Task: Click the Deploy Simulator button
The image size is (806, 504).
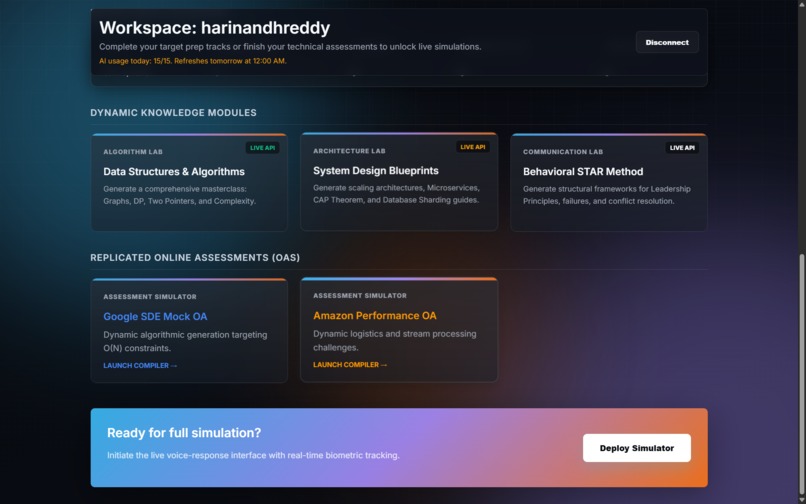Action: (636, 448)
